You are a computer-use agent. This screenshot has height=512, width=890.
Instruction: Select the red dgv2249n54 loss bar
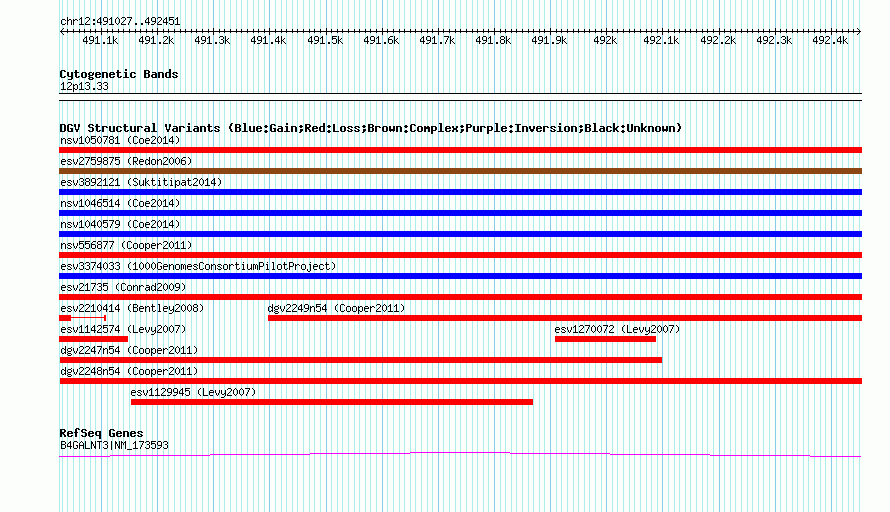(x=565, y=318)
